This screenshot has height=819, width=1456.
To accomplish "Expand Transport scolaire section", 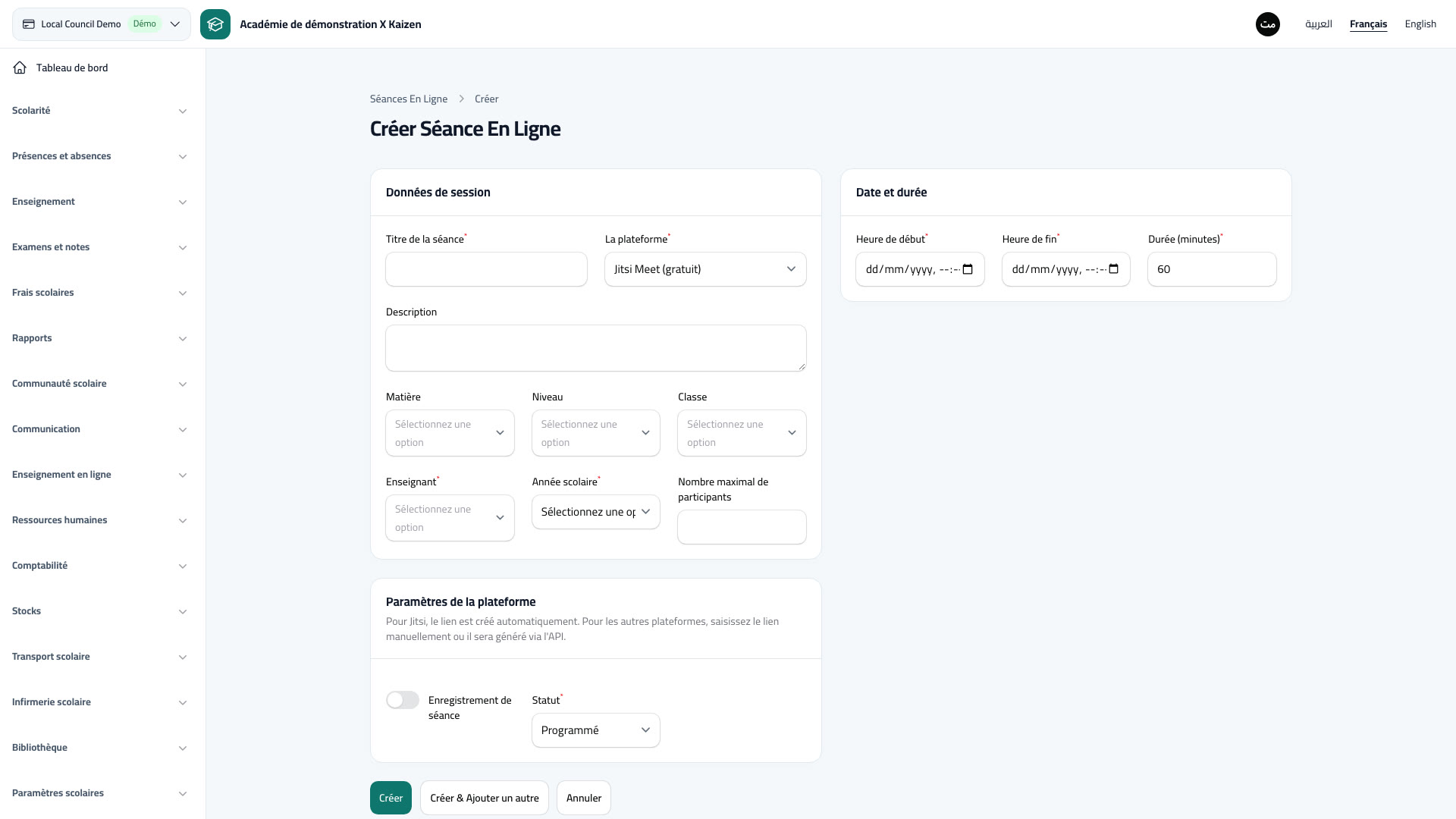I will (x=99, y=657).
